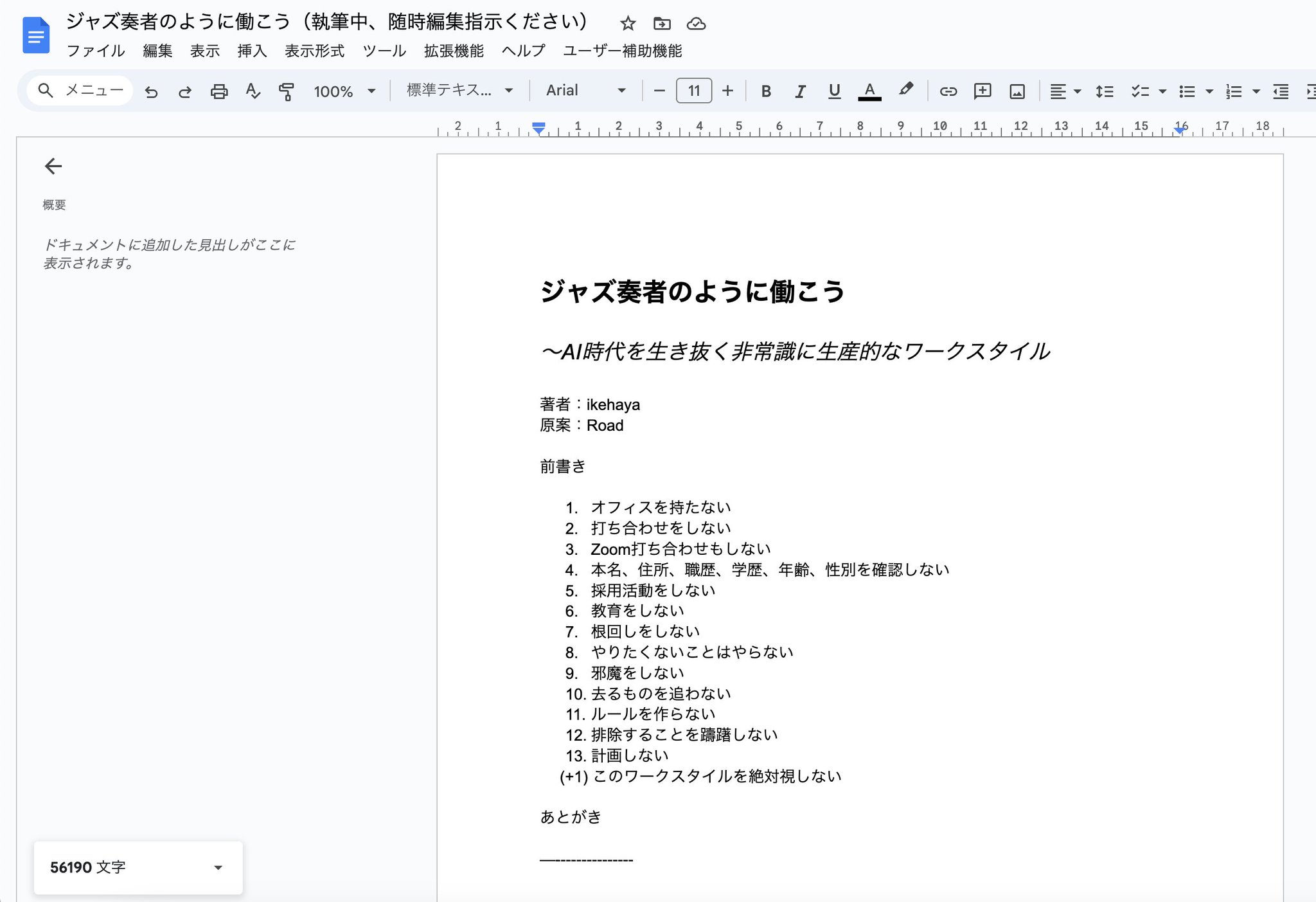Image resolution: width=1316 pixels, height=902 pixels.
Task: Open the Arial font dropdown
Action: [585, 91]
